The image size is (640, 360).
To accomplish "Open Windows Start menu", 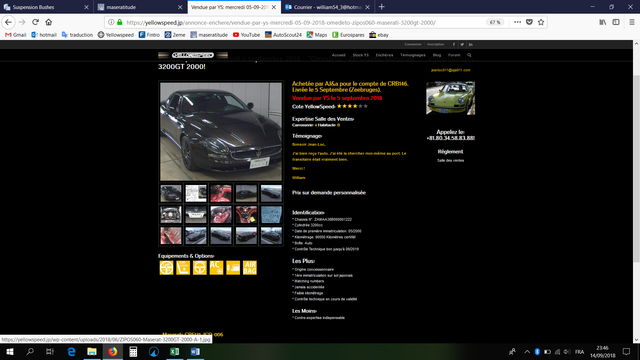I will (9, 351).
